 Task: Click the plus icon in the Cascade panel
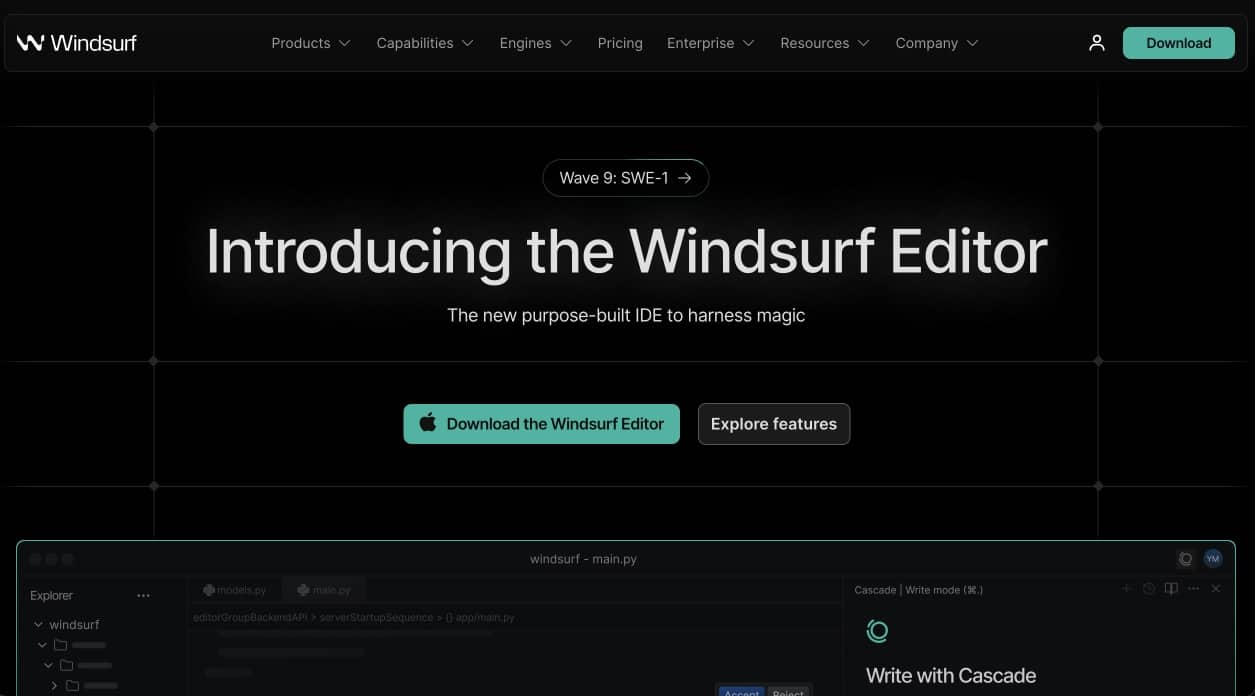click(1126, 589)
